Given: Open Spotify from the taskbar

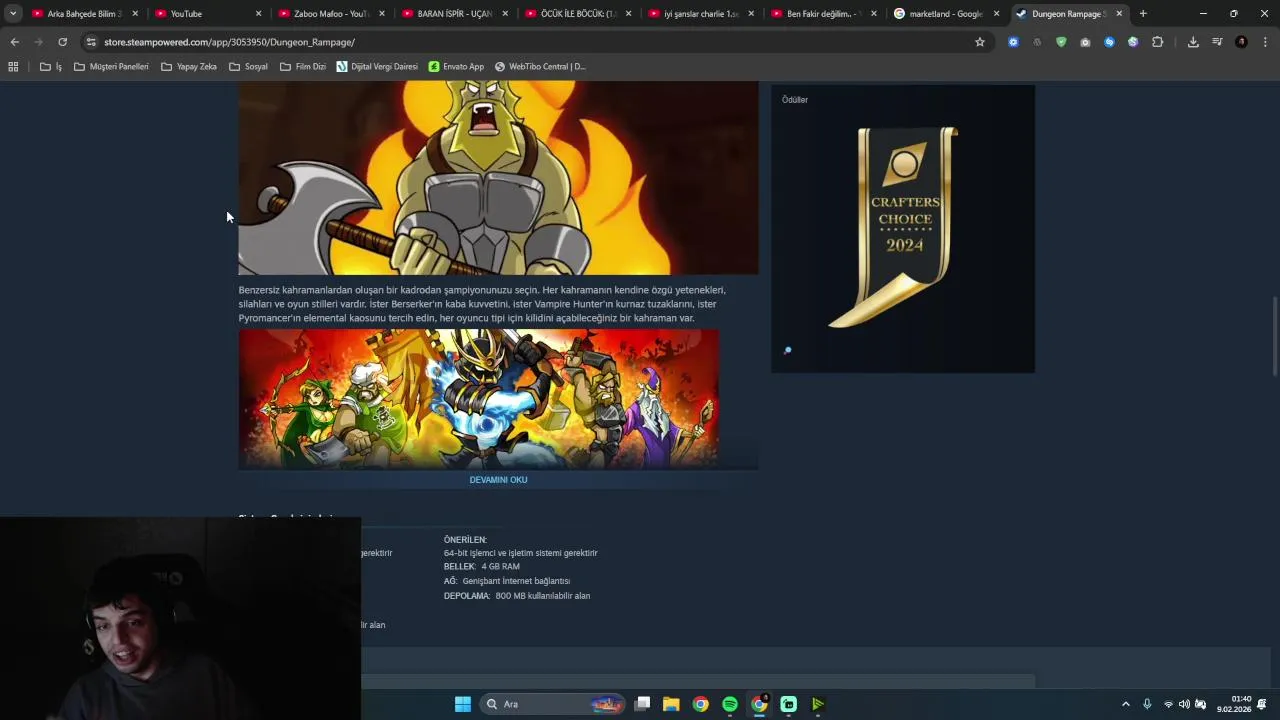Looking at the screenshot, I should pos(730,704).
